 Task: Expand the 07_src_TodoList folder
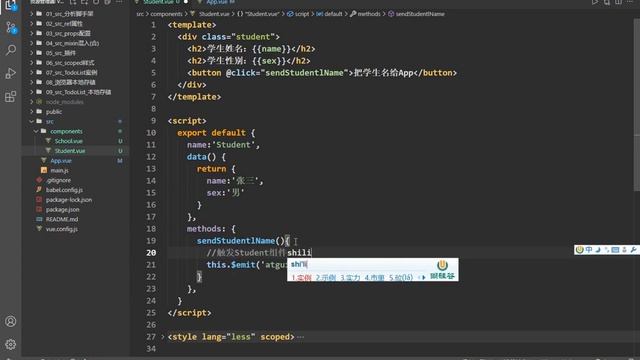click(31, 72)
